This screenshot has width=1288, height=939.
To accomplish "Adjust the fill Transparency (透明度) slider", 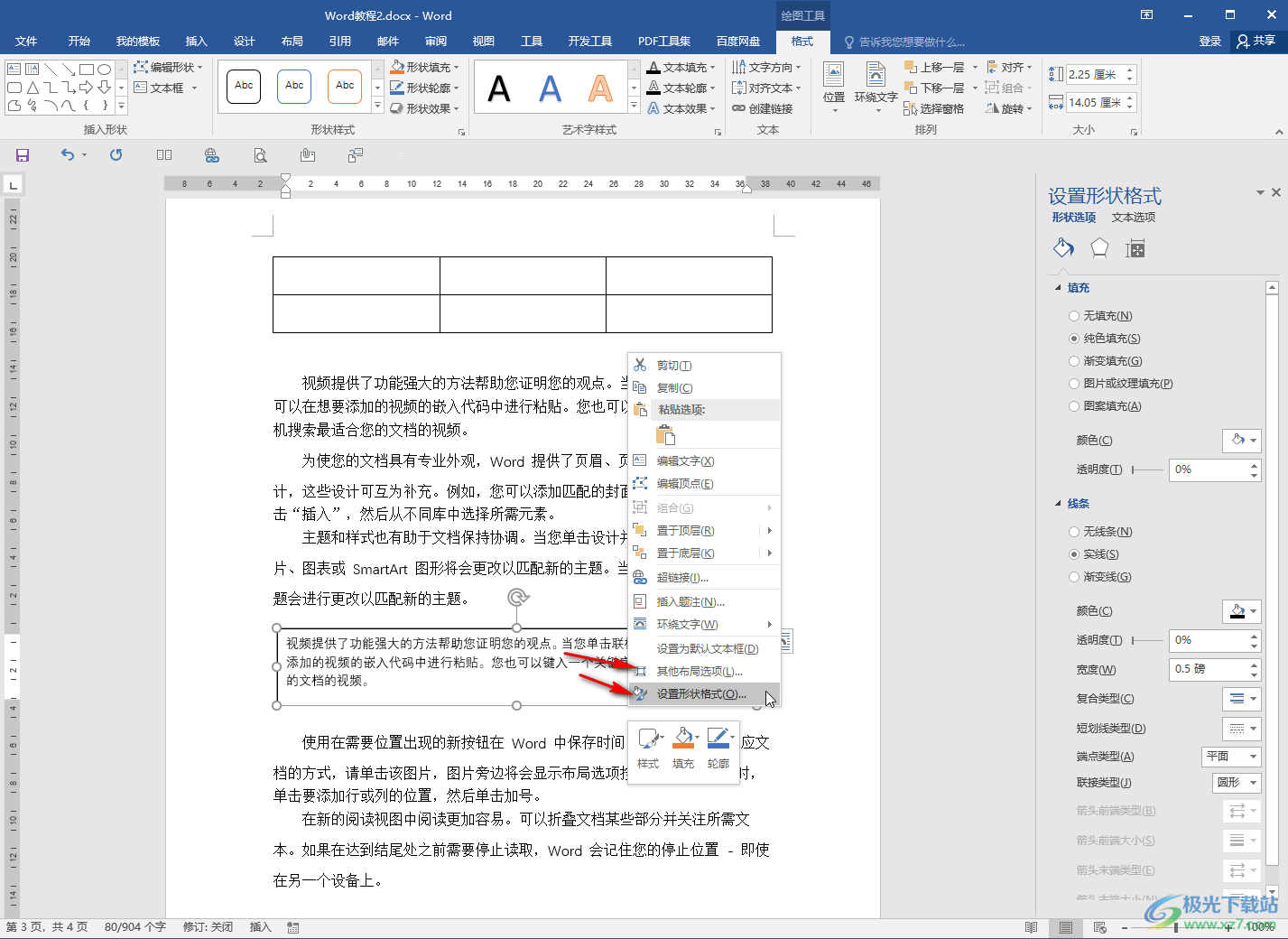I will pyautogui.click(x=1147, y=470).
